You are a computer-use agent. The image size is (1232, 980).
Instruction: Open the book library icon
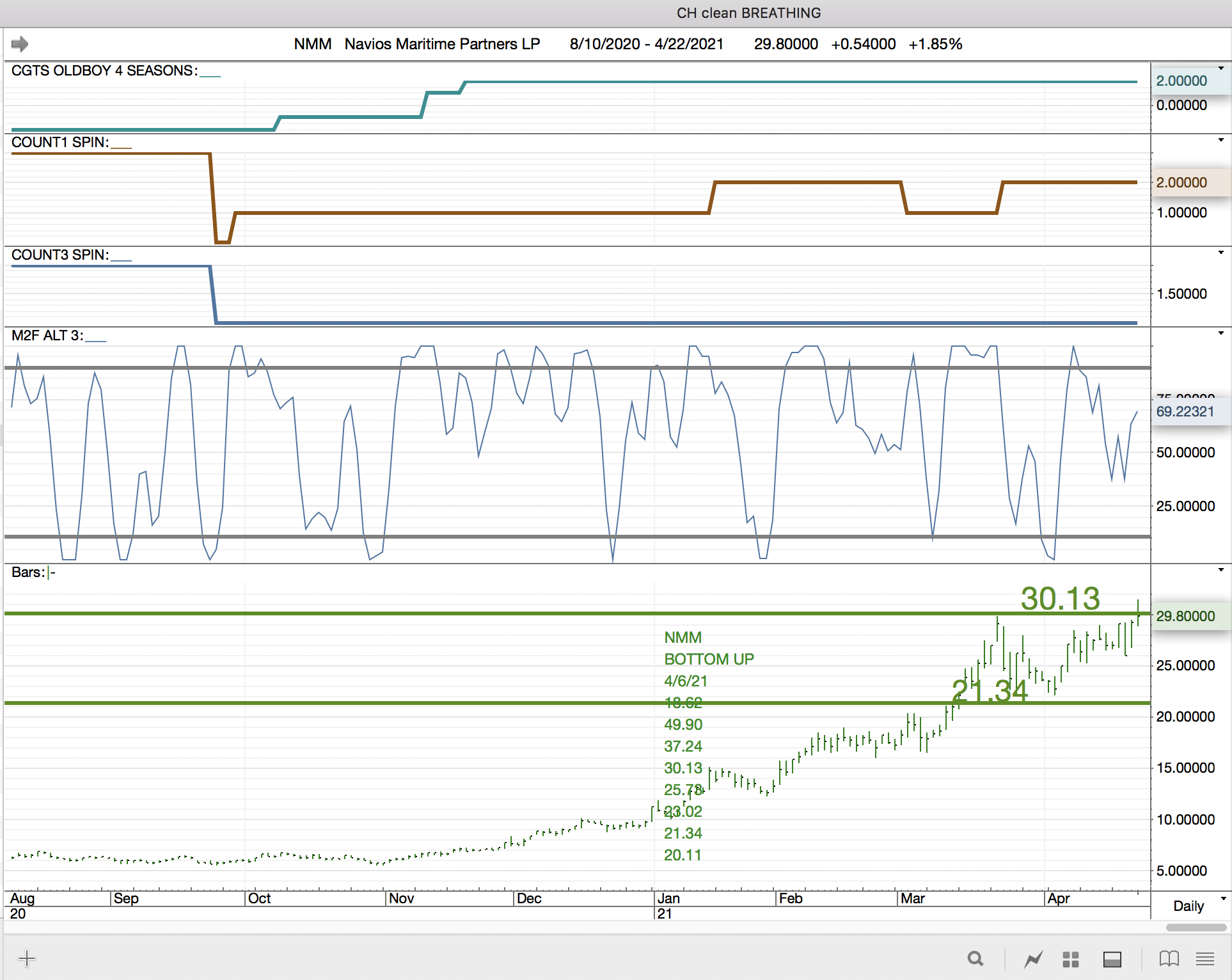pos(1169,958)
